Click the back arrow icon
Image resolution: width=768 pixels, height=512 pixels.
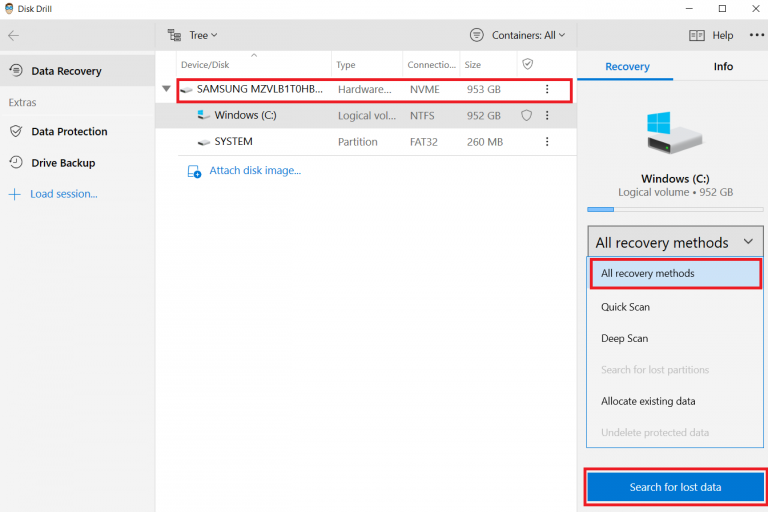(x=13, y=35)
